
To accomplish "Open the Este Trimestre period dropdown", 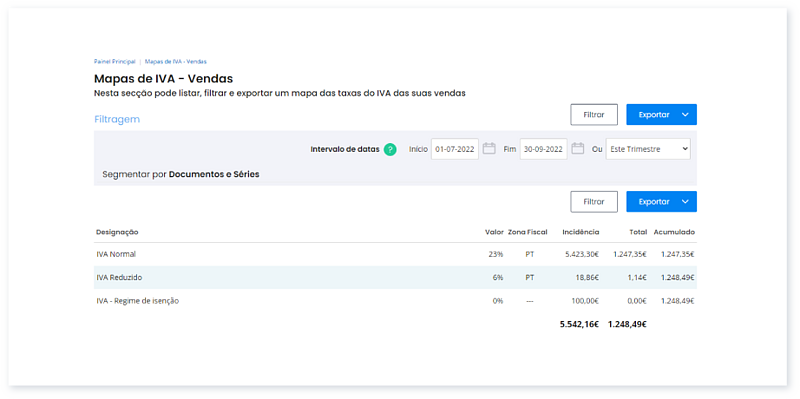I will click(648, 149).
